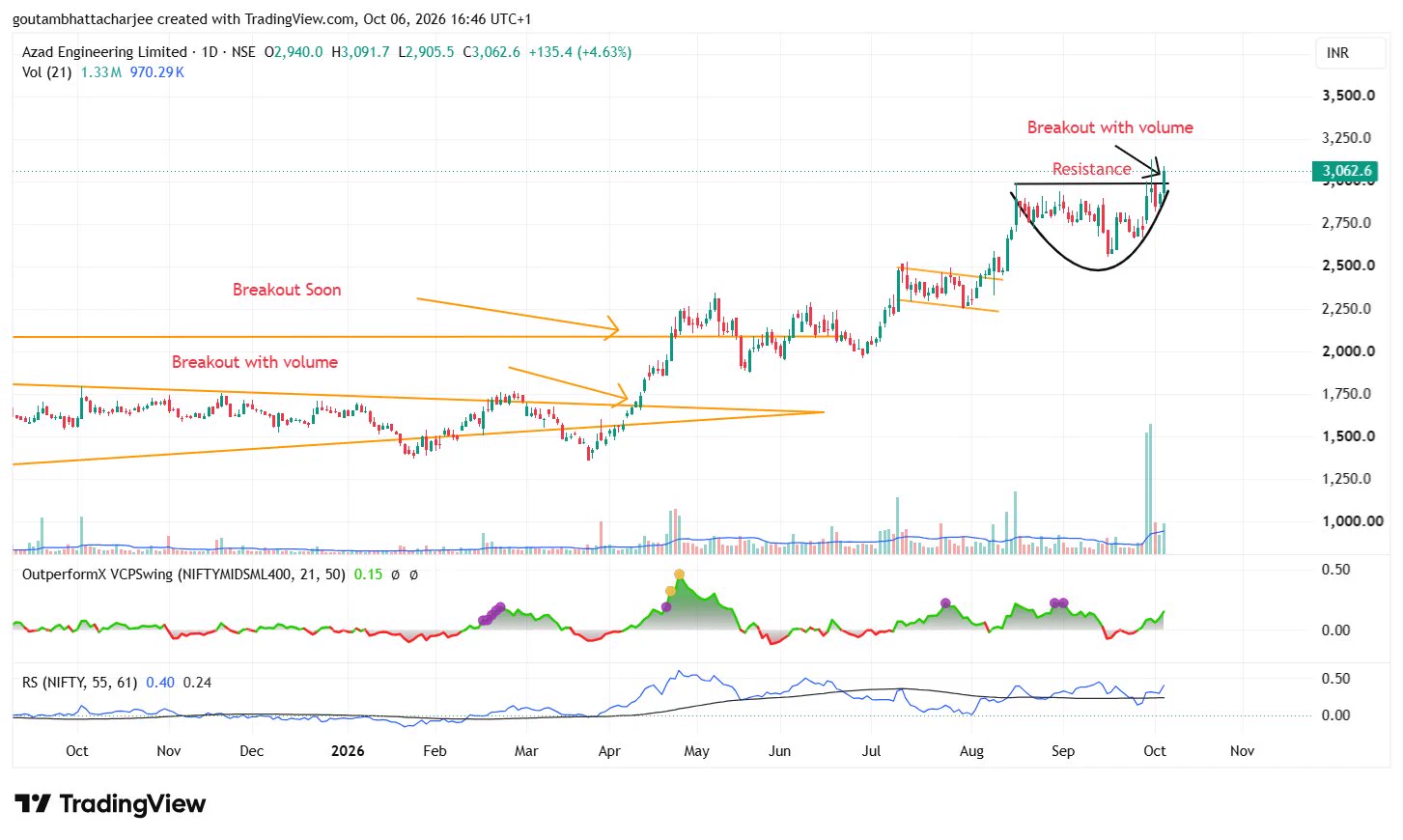
Task: Click the 1.33M volume value
Action: pyautogui.click(x=101, y=72)
